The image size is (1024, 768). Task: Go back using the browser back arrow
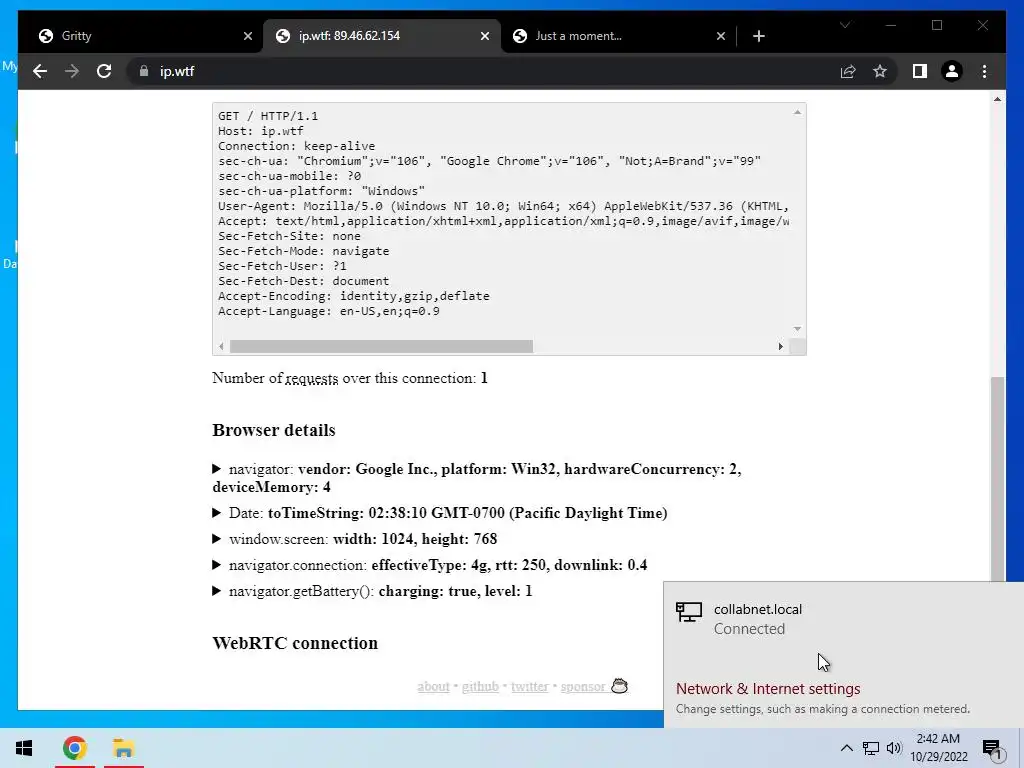[40, 71]
